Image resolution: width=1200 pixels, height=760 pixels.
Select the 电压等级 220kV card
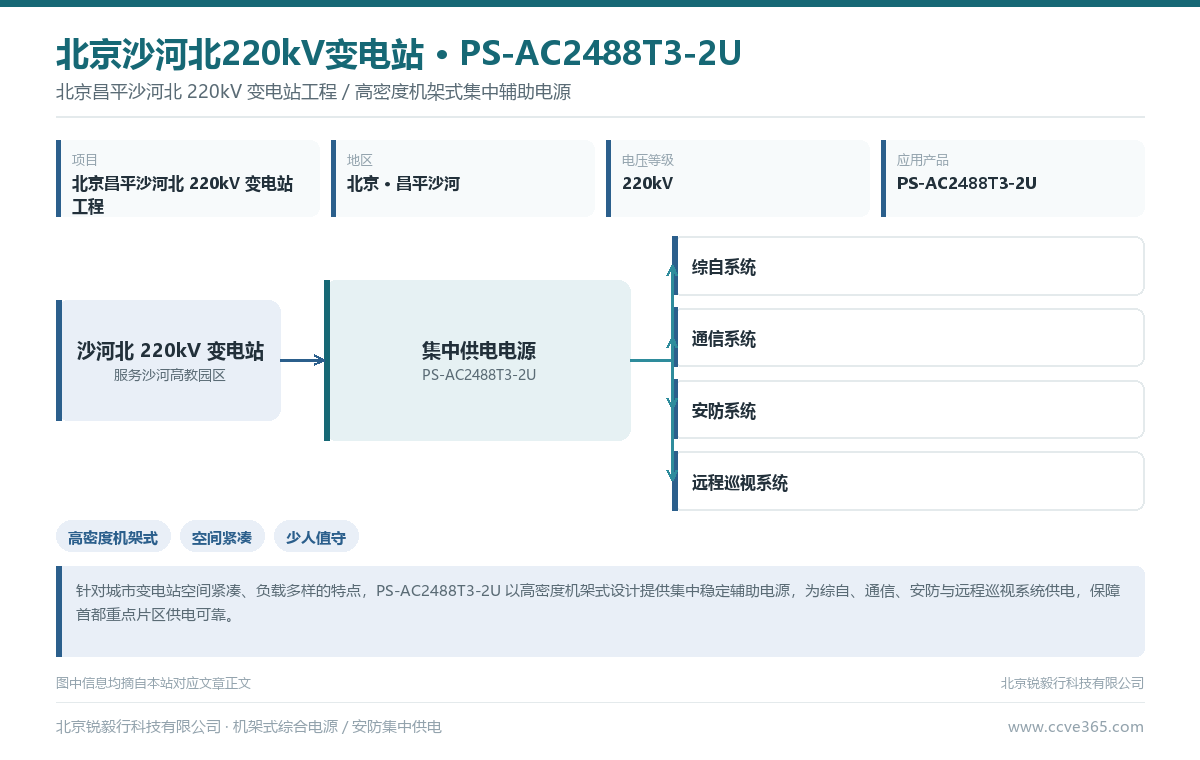(x=738, y=179)
